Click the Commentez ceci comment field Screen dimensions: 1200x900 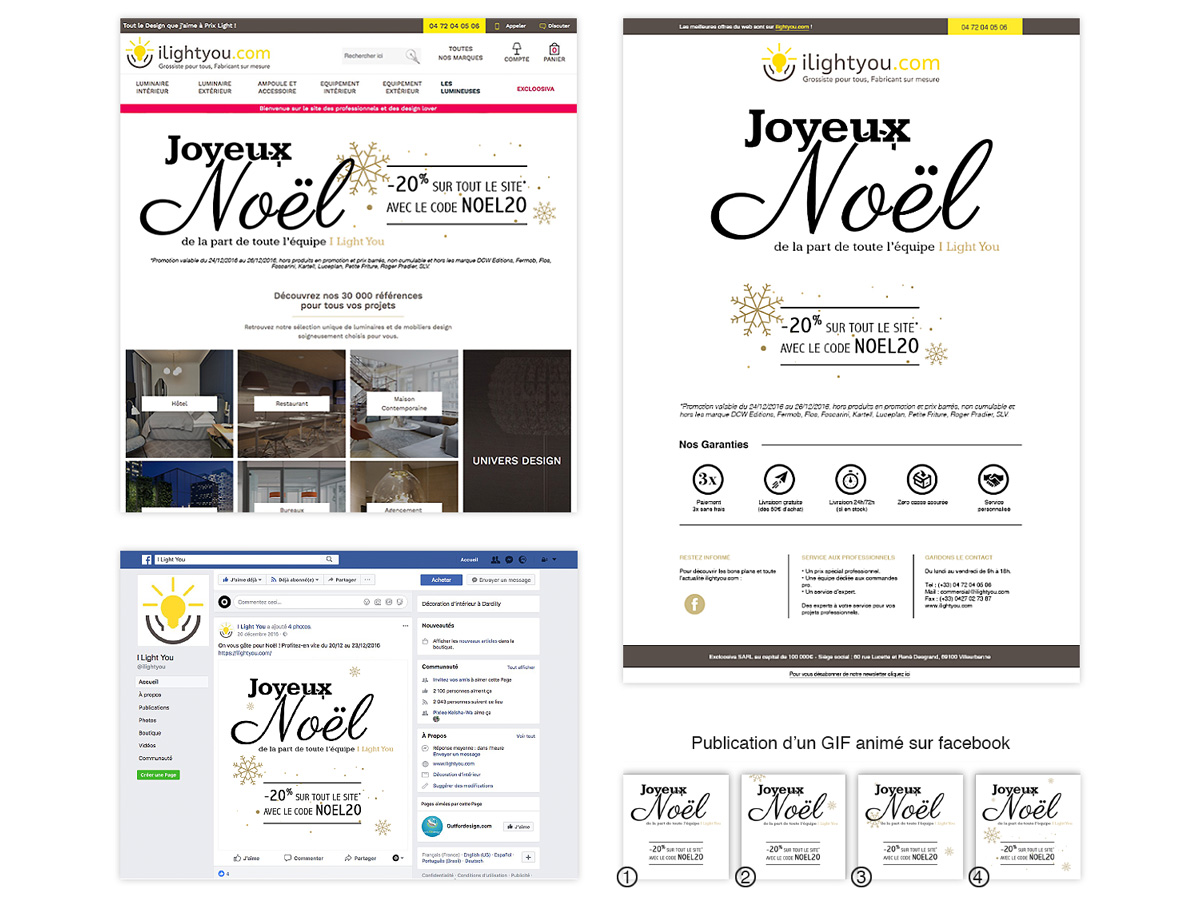320,602
